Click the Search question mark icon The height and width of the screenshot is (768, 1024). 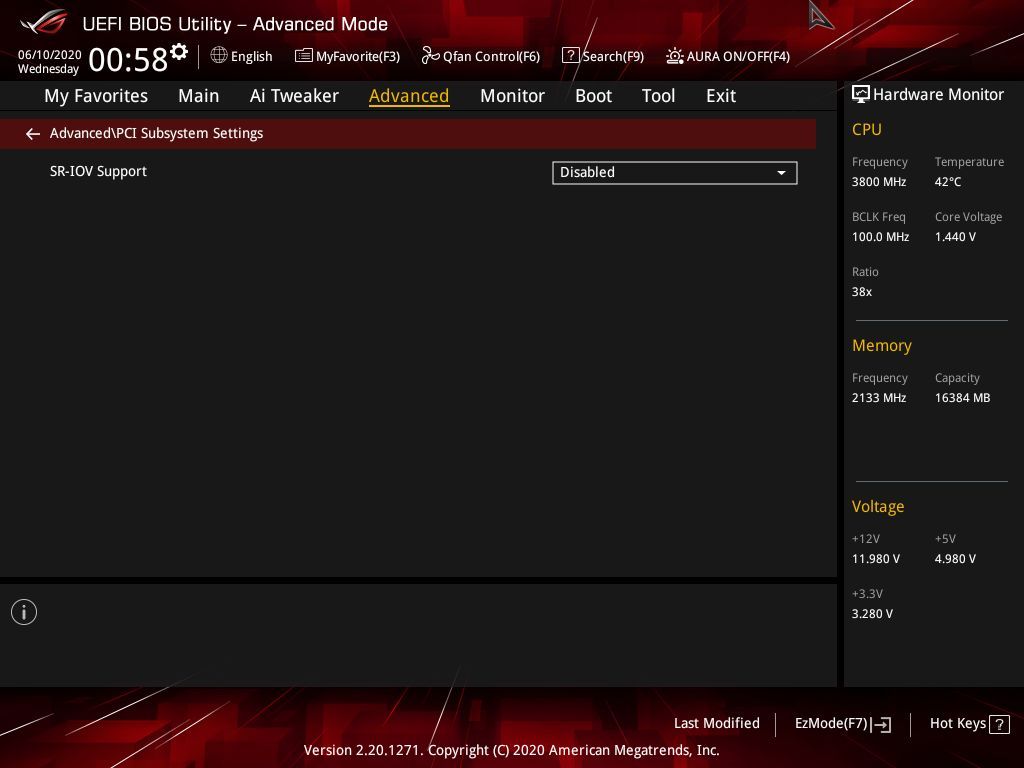[570, 56]
